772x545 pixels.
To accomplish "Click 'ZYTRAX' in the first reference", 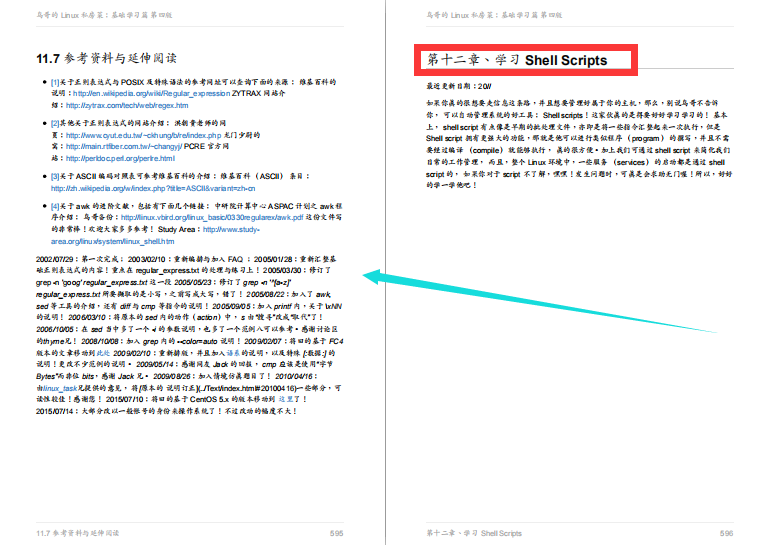I will pos(246,93).
